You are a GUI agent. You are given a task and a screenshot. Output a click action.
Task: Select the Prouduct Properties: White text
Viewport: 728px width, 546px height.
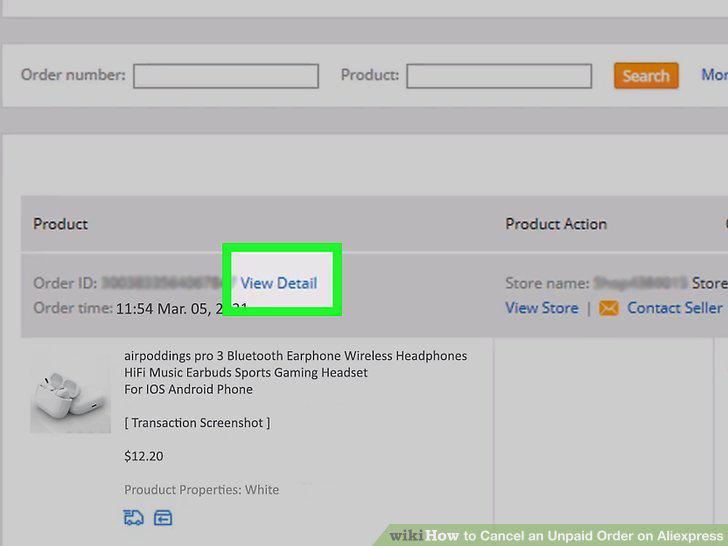tap(202, 490)
